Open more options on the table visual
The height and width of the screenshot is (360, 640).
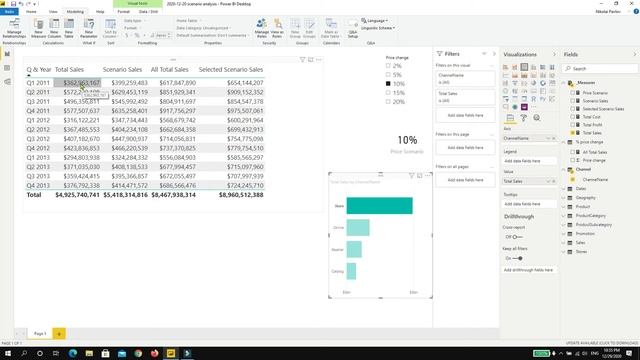319,60
